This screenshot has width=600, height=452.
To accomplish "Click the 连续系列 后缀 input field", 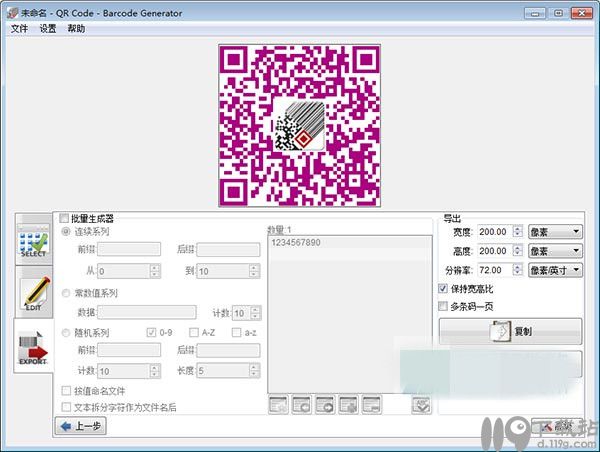I will (228, 249).
